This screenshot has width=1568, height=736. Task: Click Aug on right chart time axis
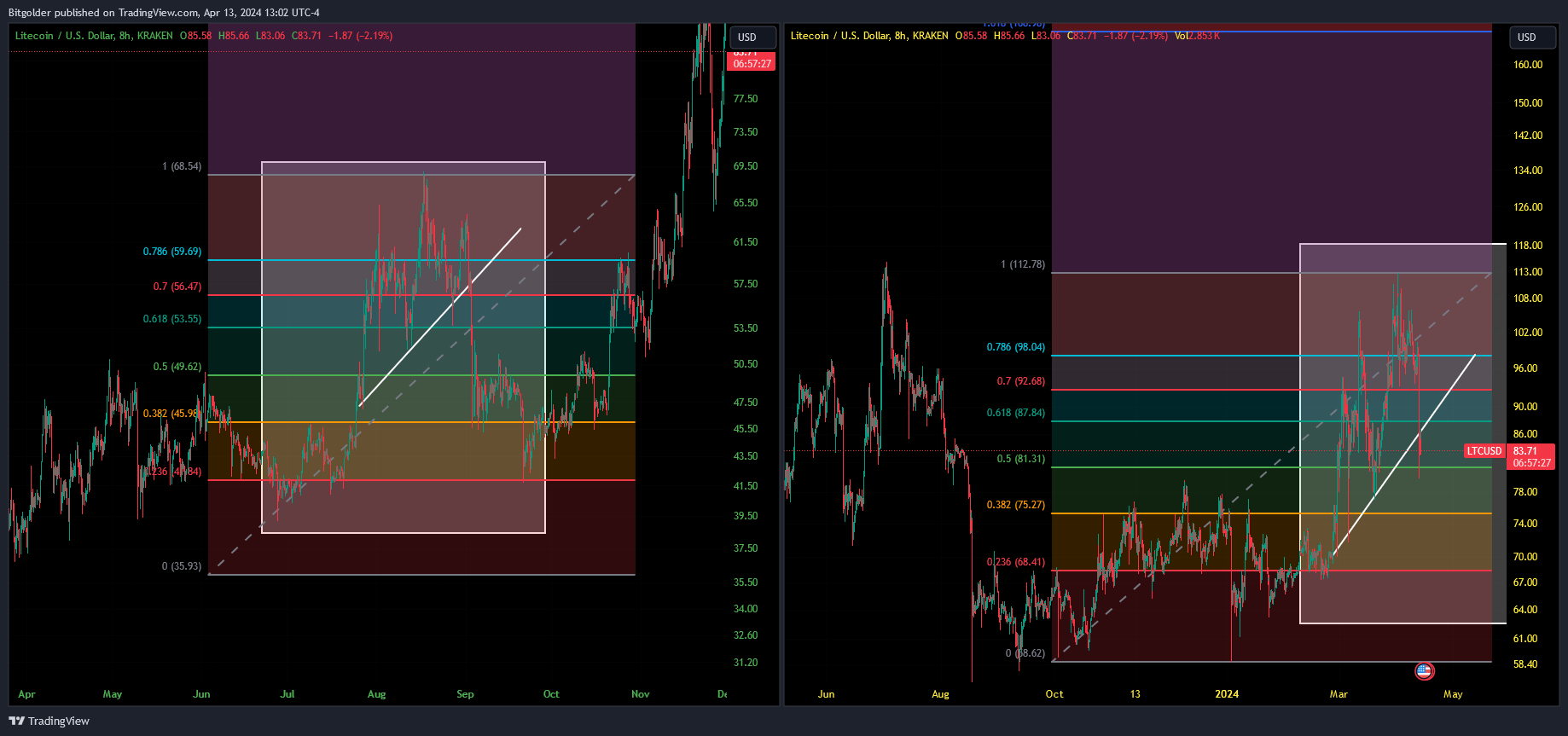click(940, 694)
